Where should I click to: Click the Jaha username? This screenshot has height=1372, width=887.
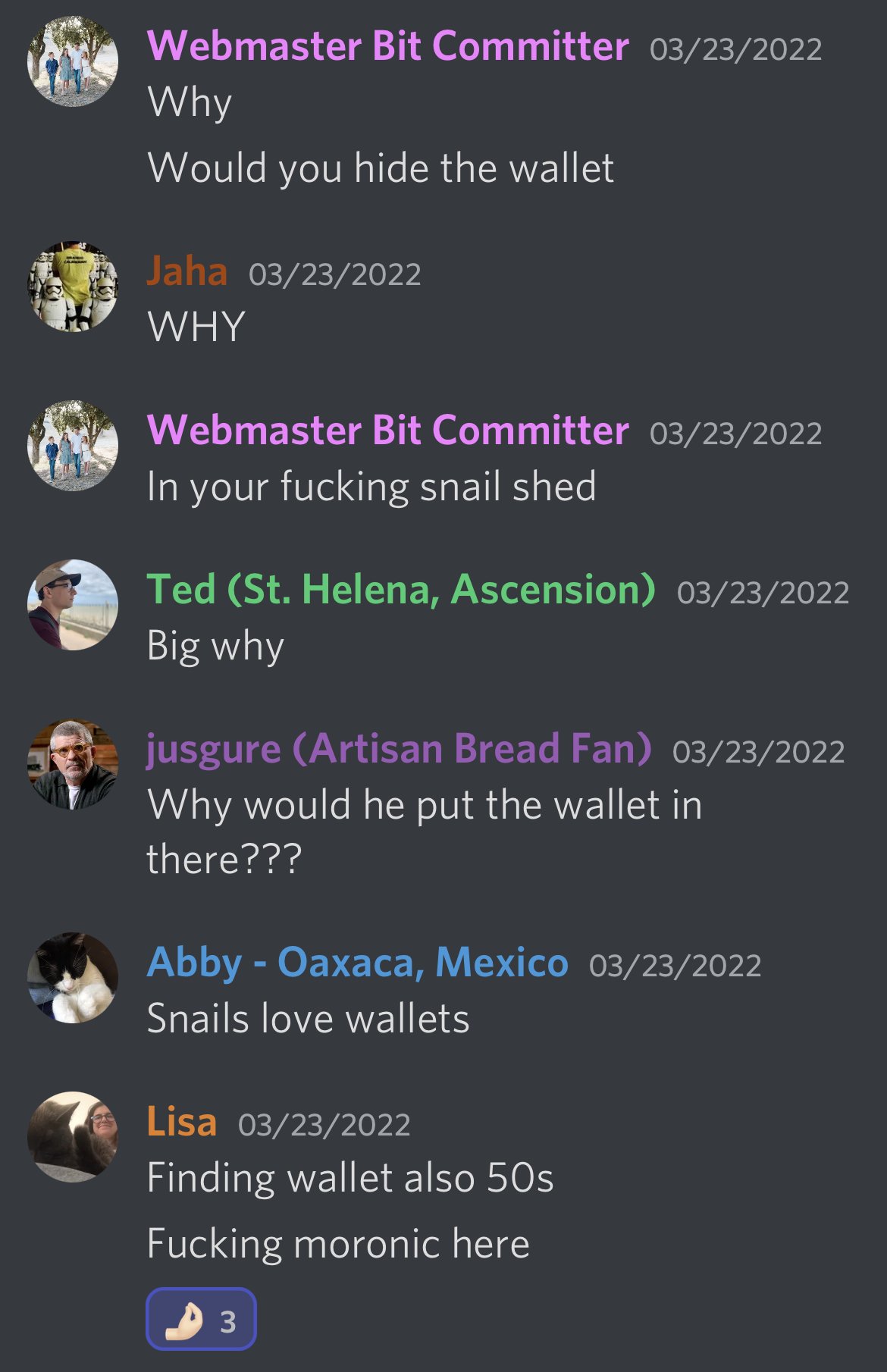tap(186, 271)
